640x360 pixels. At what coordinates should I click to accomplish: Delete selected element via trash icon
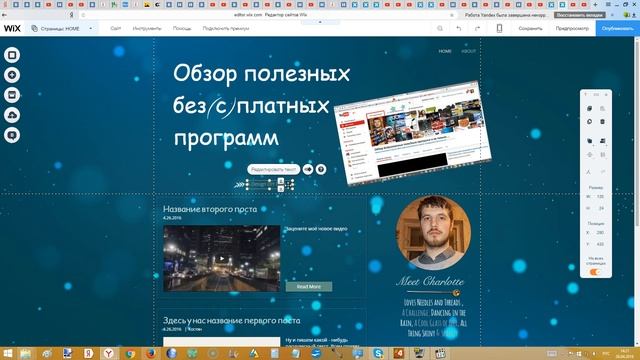(x=602, y=122)
